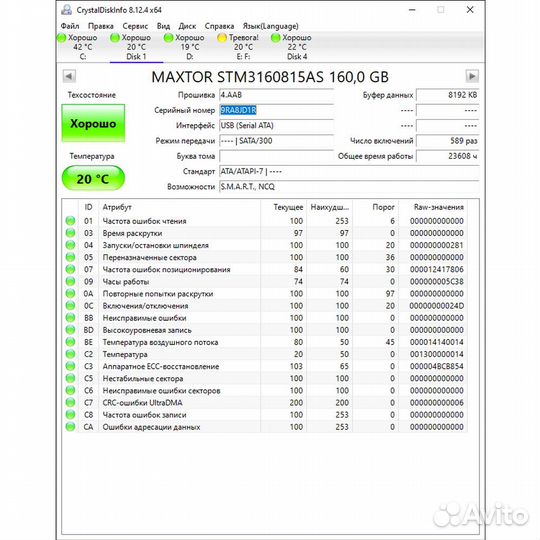Click status icon of Частота ошибок записи row
The image size is (540, 540).
point(70,415)
